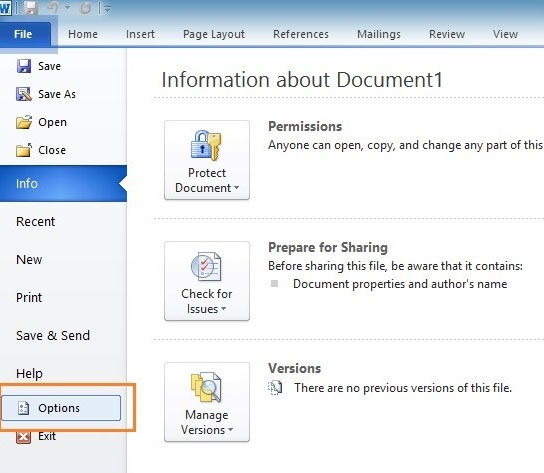This screenshot has width=544, height=473.
Task: Expand Check for Issues dropdown arrow
Action: pyautogui.click(x=223, y=309)
